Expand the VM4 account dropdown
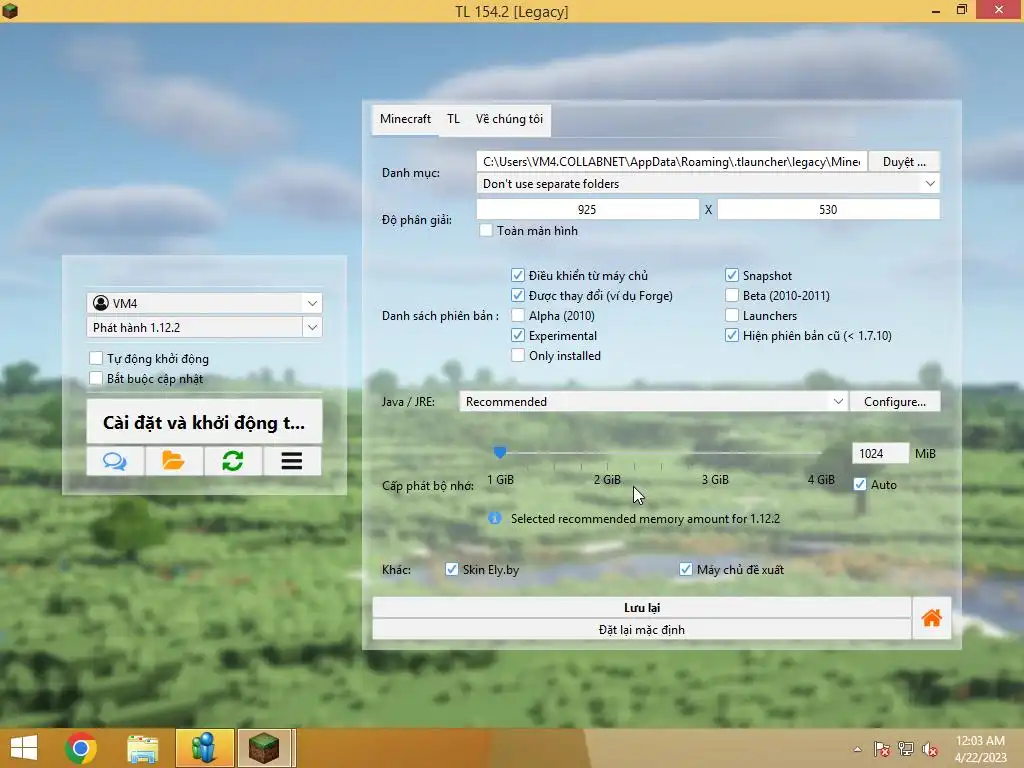1024x768 pixels. 312,303
